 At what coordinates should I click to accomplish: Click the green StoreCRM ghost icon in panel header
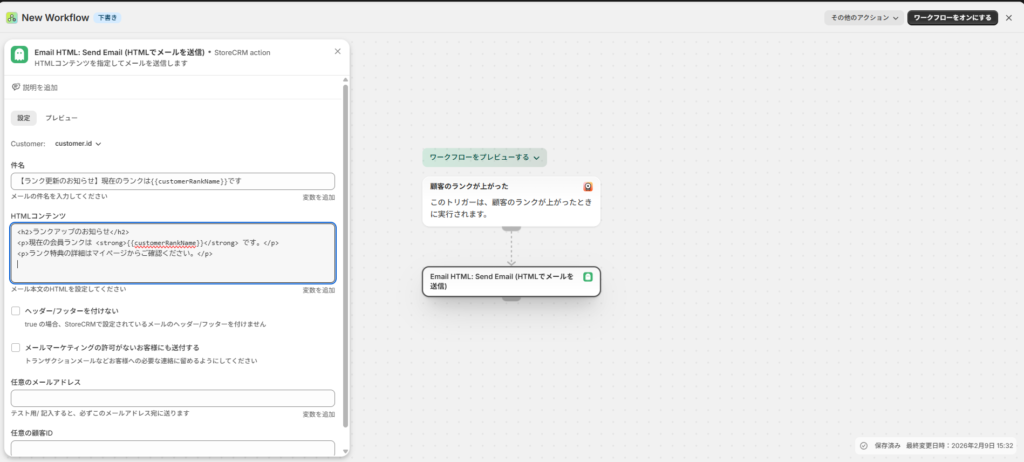[x=19, y=56]
